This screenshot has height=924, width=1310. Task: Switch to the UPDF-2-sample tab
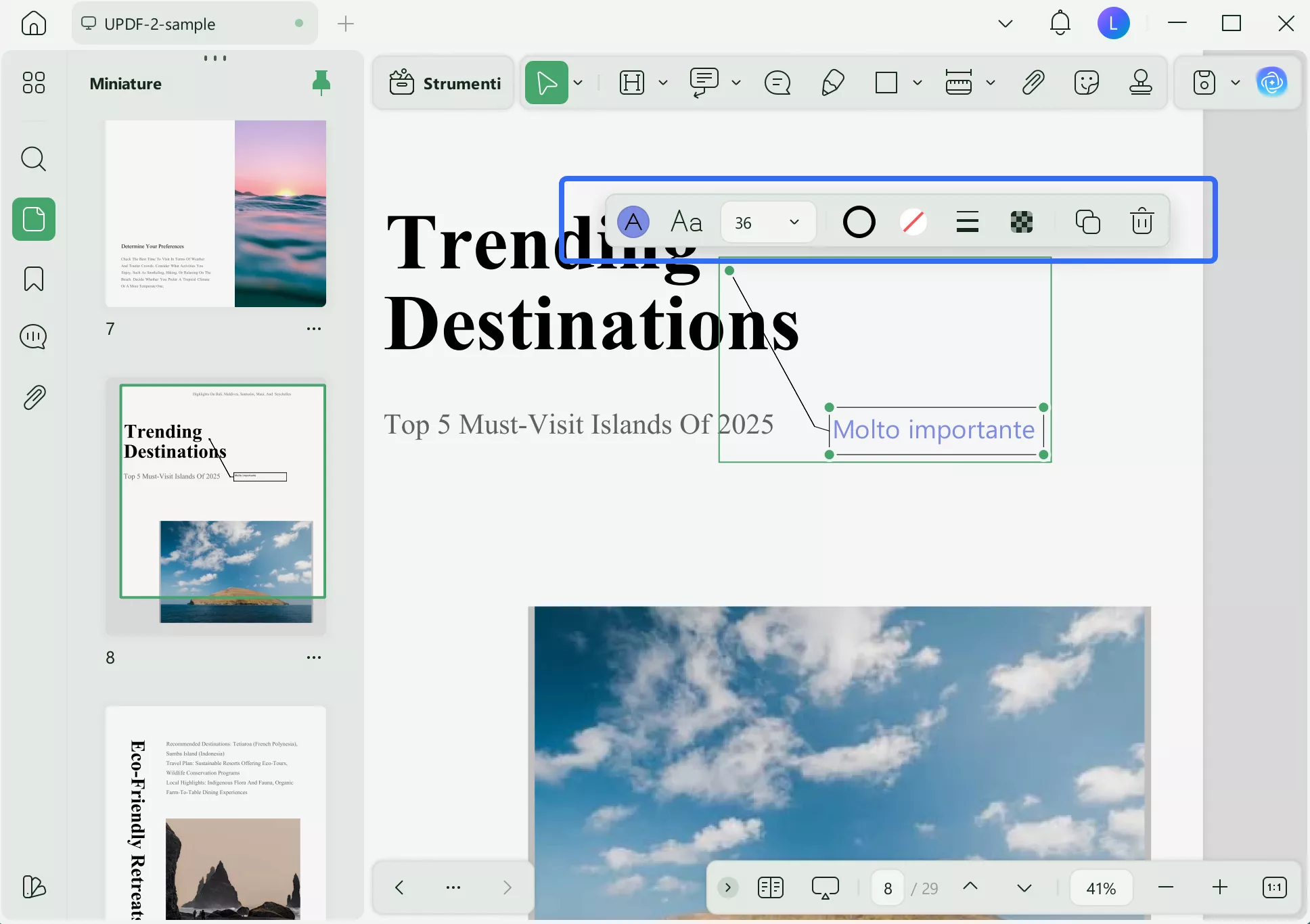click(160, 24)
